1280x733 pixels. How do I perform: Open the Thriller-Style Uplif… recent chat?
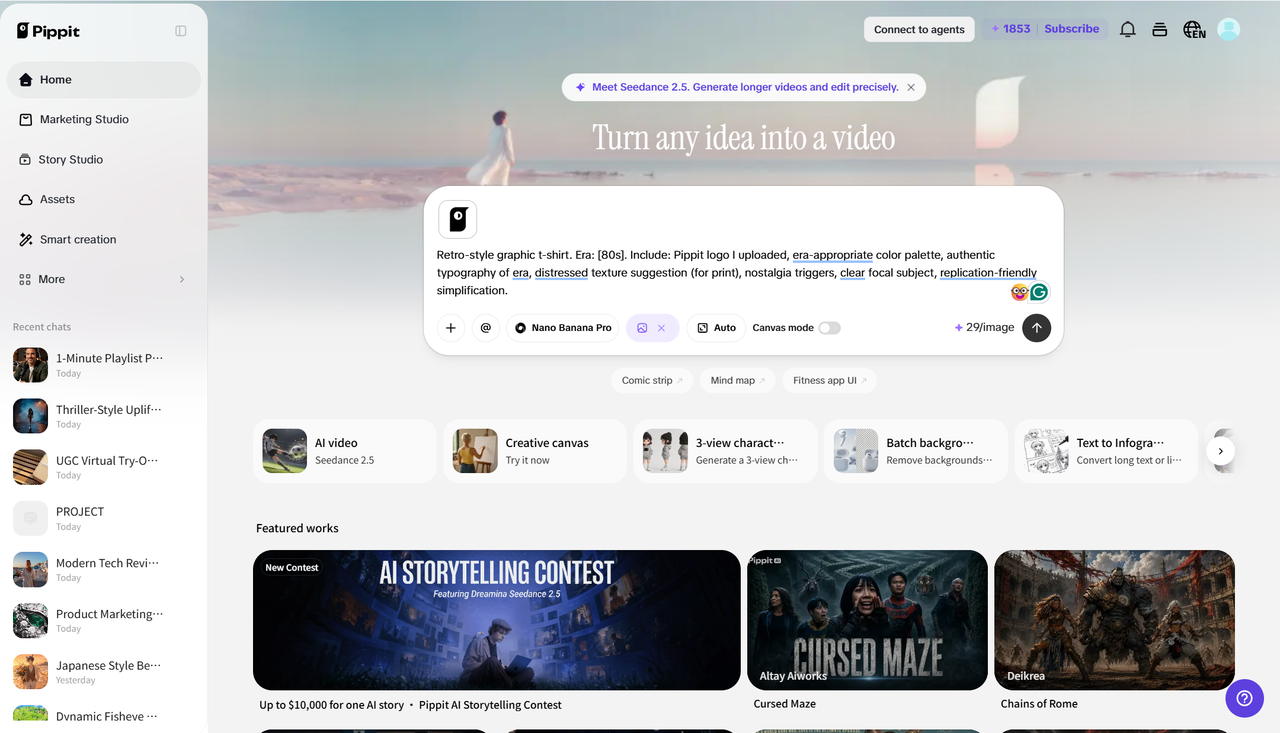[x=104, y=416]
